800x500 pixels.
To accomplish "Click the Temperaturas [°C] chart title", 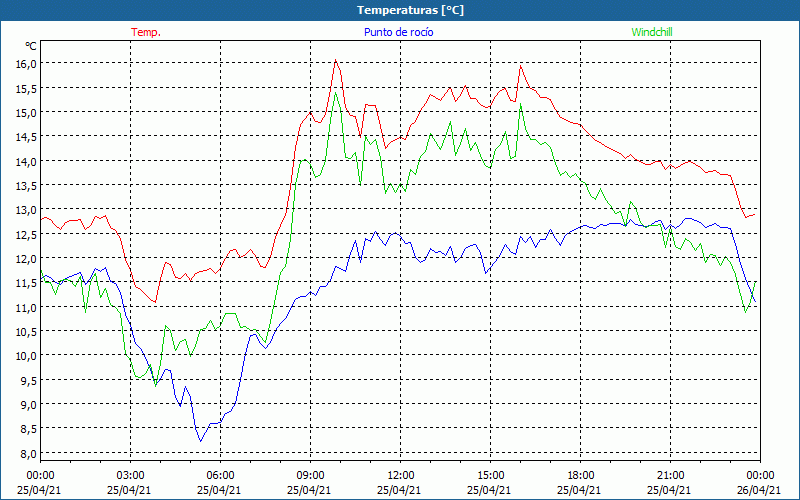I will (x=410, y=10).
